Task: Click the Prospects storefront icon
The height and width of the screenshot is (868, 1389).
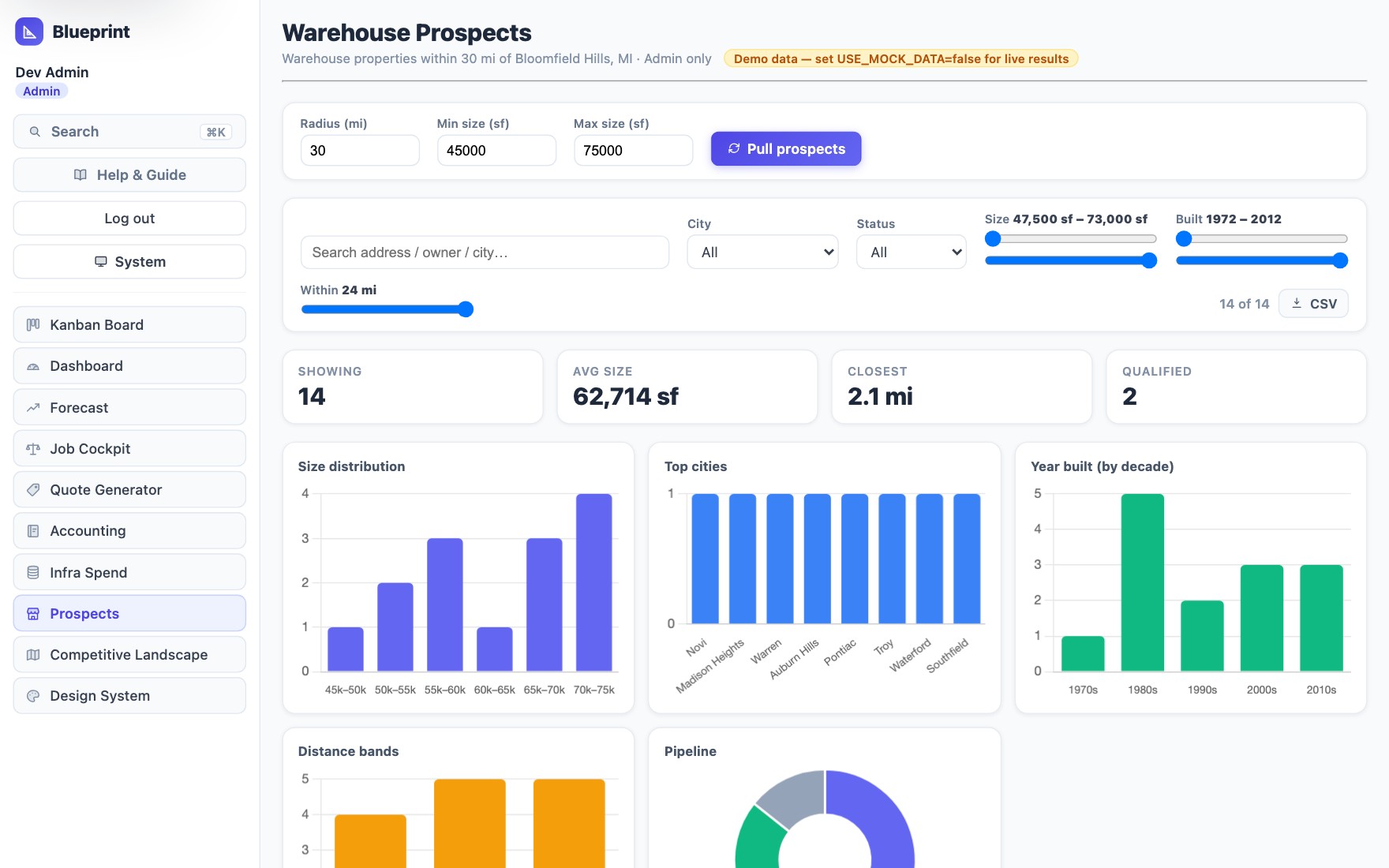Action: tap(33, 614)
